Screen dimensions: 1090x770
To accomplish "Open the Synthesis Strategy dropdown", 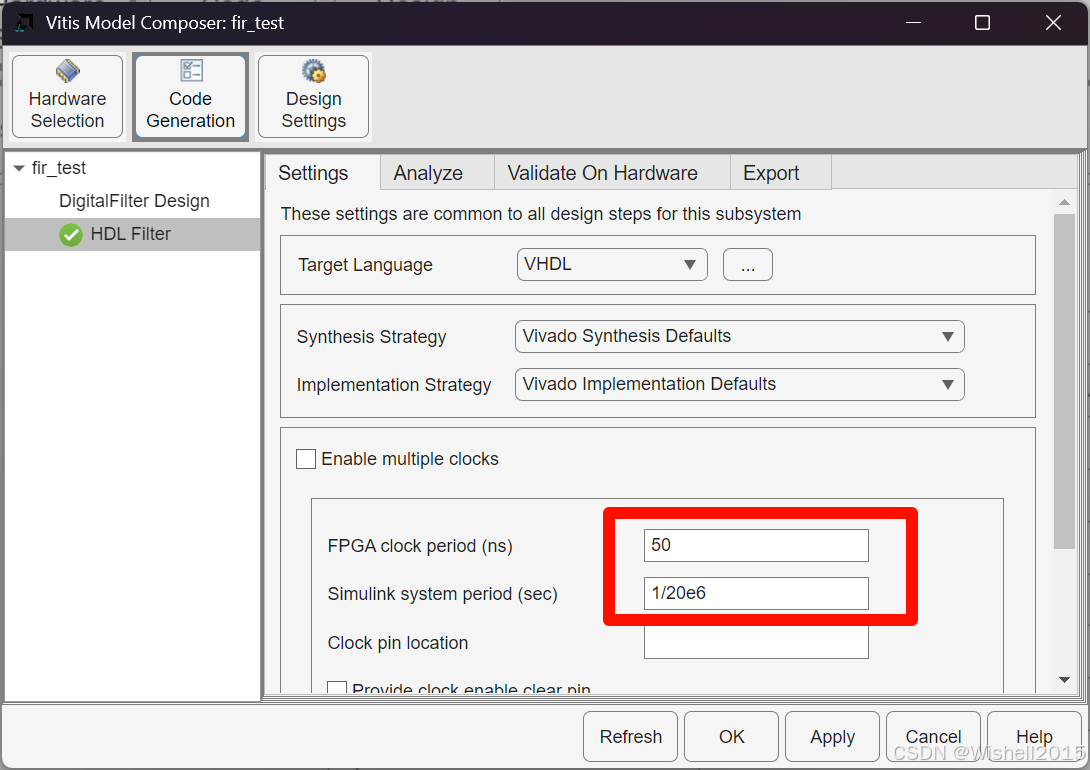I will pos(739,336).
